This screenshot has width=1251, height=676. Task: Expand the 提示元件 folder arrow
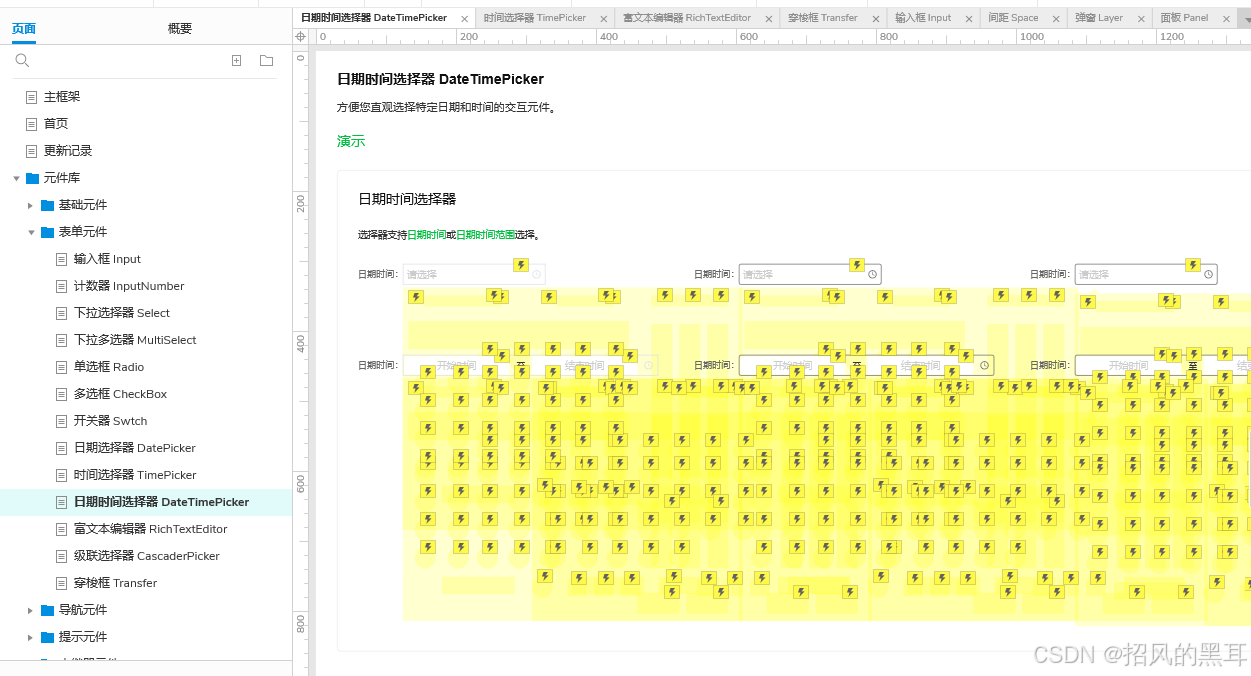pyautogui.click(x=31, y=637)
